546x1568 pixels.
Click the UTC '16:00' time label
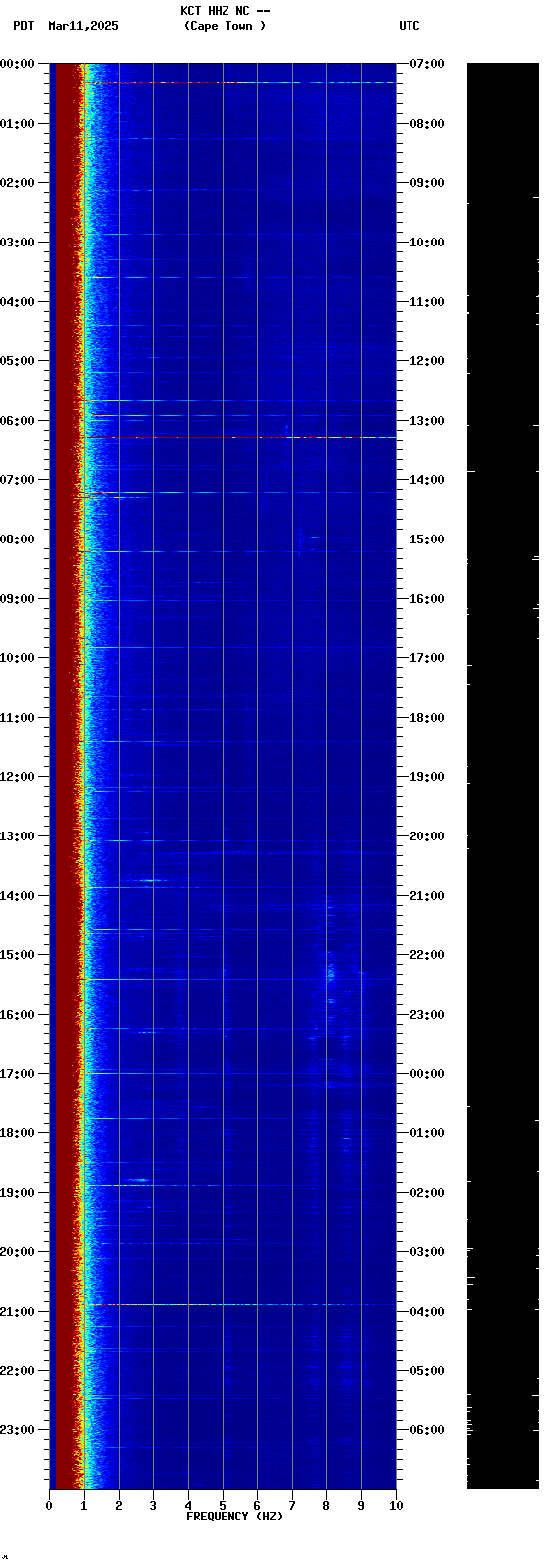click(x=427, y=599)
